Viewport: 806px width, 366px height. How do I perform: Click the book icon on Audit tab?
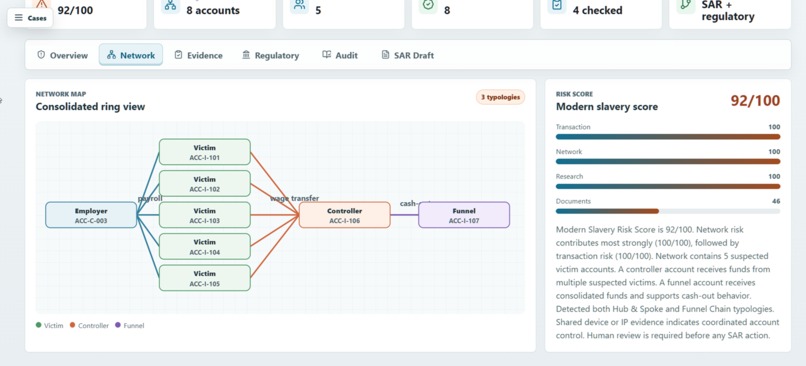click(x=326, y=54)
